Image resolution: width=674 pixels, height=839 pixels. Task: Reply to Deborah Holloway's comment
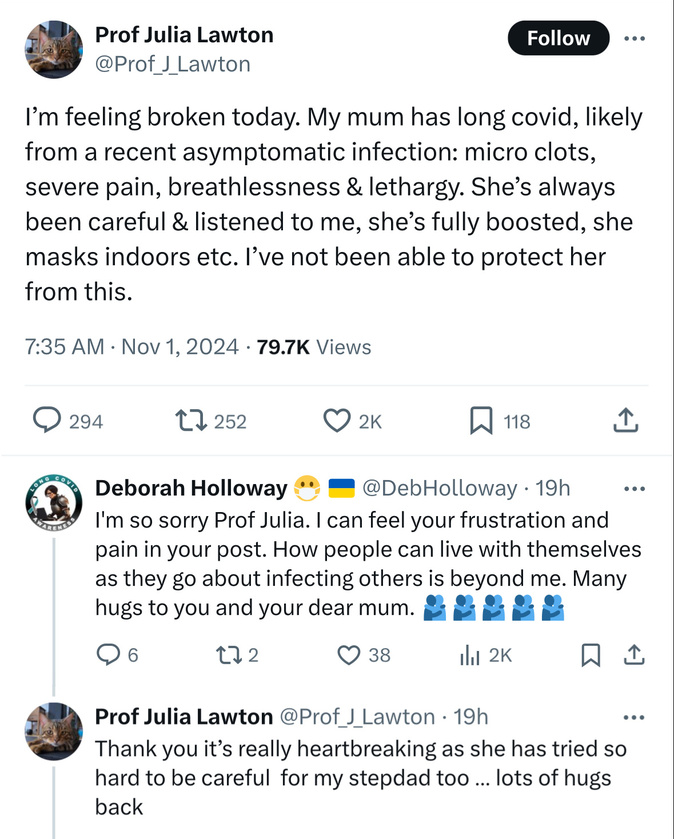[108, 655]
